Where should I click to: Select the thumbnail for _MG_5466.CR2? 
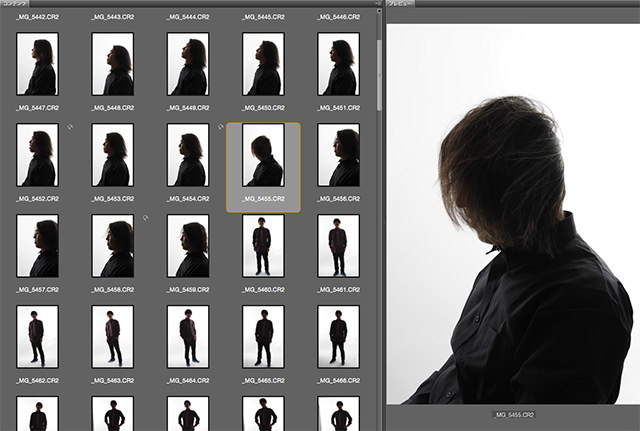click(x=338, y=337)
